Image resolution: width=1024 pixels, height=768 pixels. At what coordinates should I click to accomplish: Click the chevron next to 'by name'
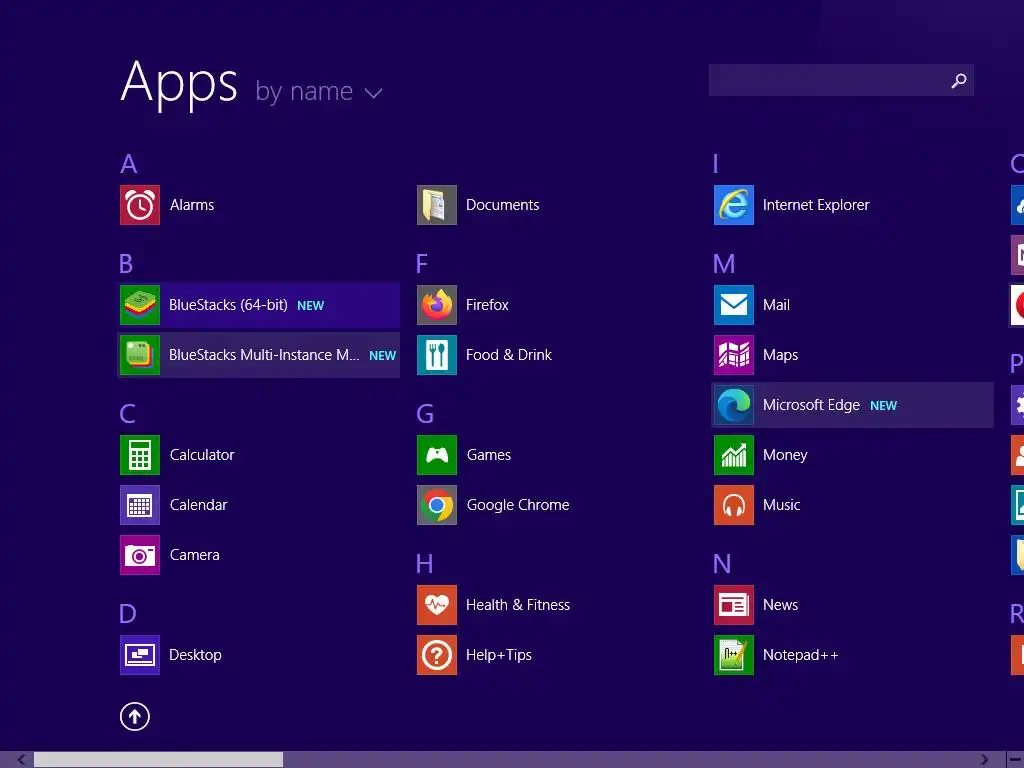click(374, 93)
